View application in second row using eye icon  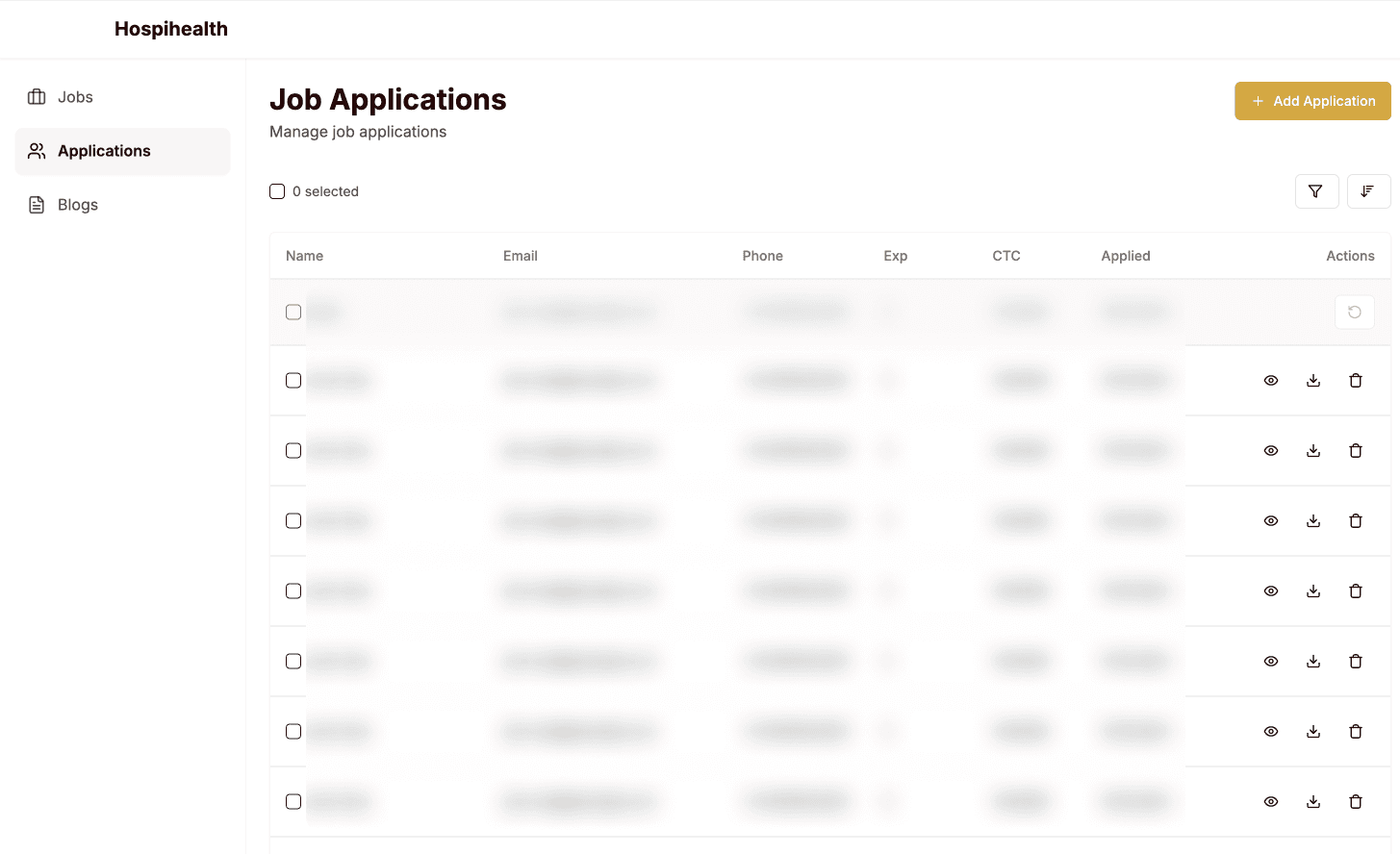pos(1270,381)
